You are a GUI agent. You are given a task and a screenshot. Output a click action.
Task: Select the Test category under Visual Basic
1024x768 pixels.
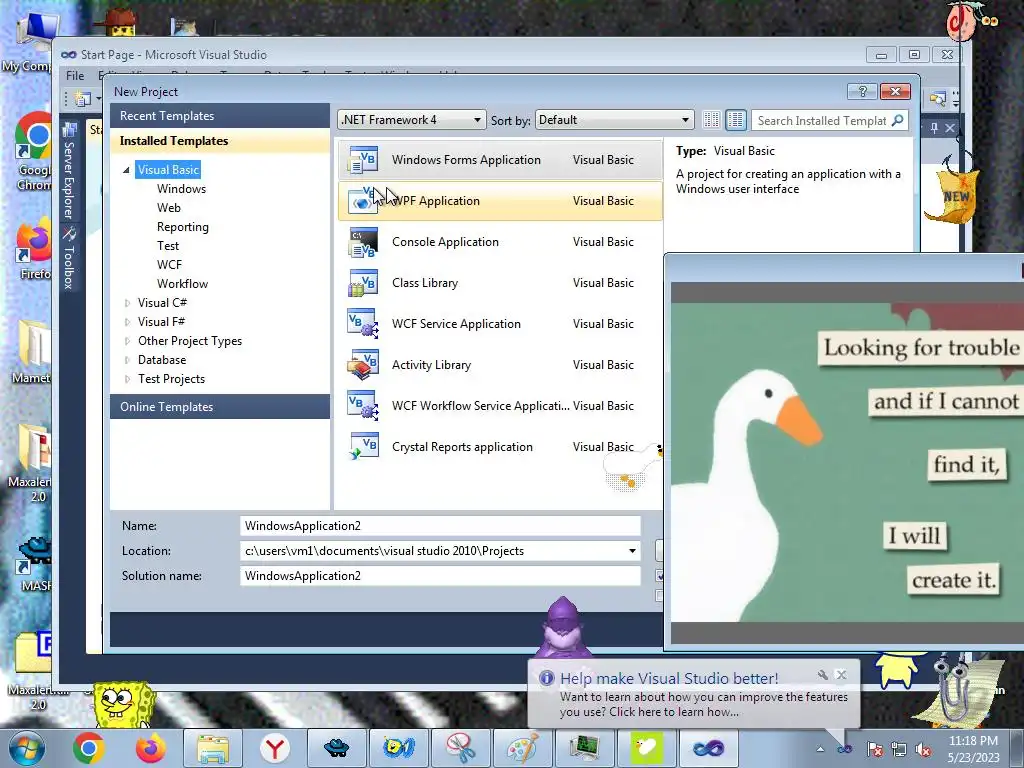coord(168,246)
